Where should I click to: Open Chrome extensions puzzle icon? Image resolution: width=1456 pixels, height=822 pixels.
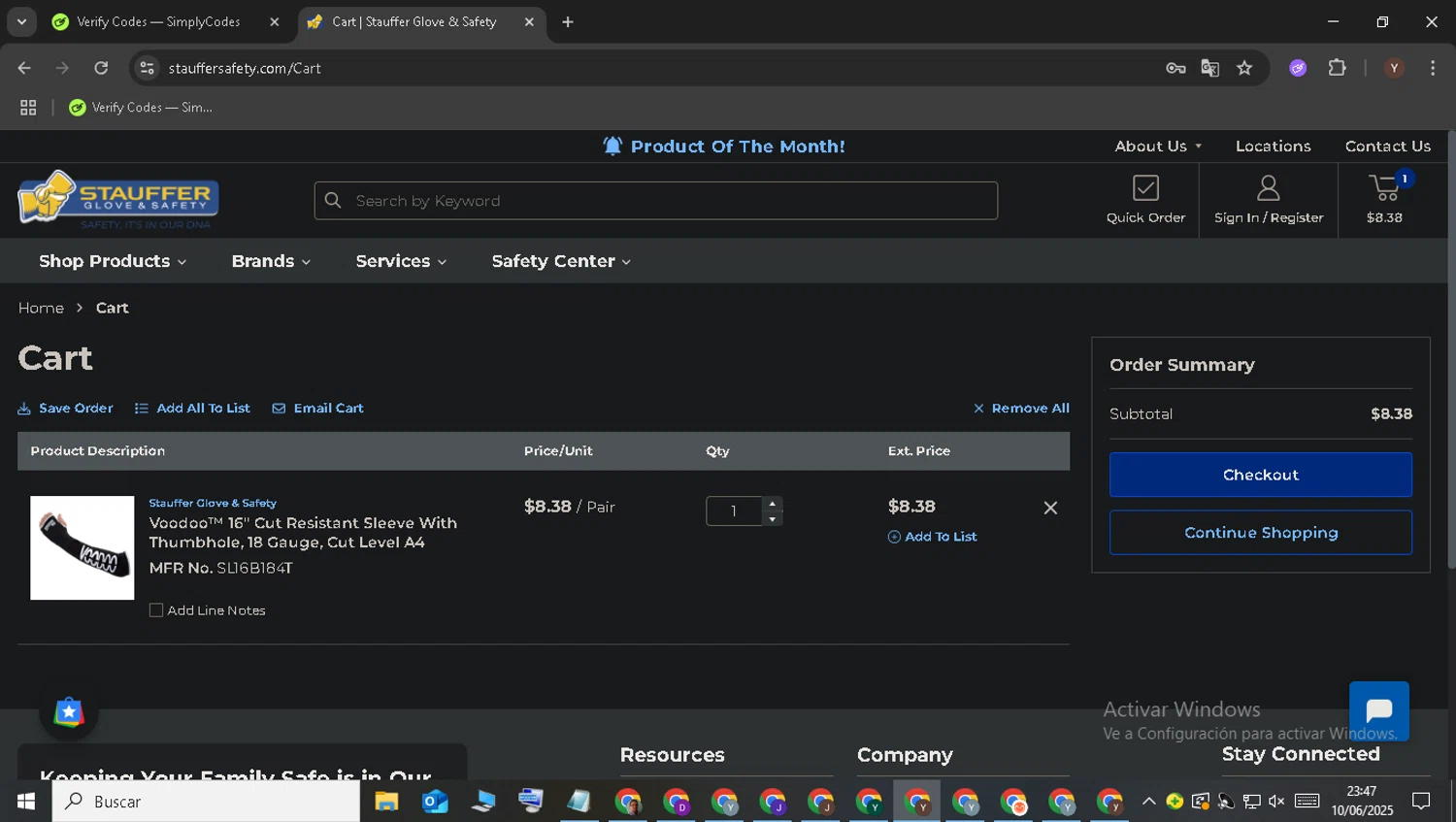(1337, 68)
